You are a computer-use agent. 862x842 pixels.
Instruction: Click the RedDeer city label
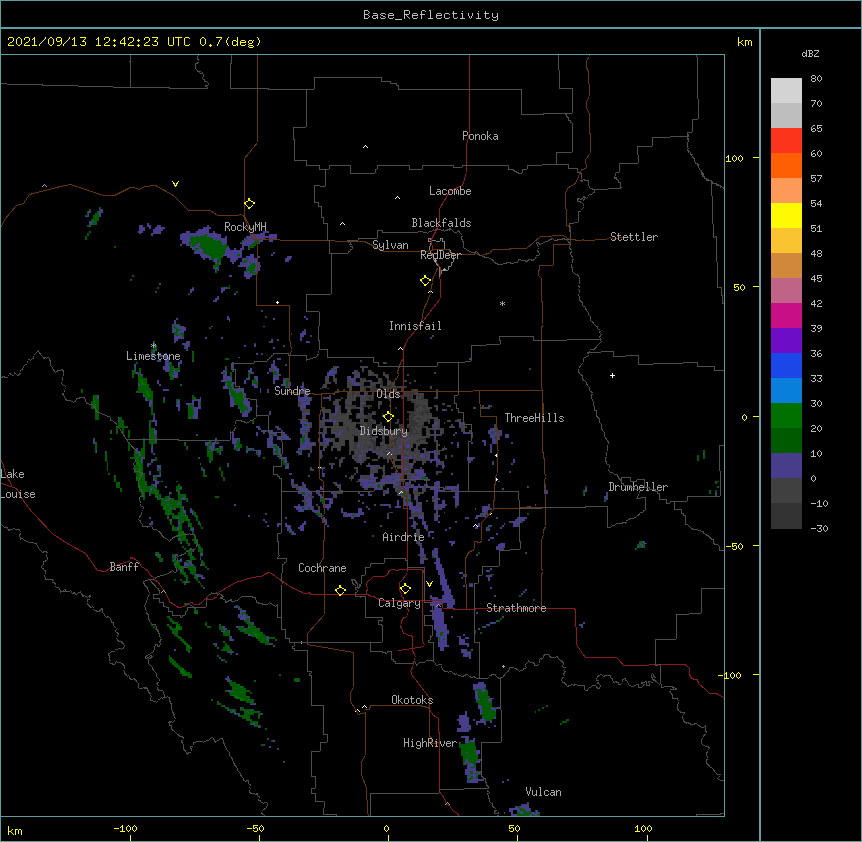[440, 255]
